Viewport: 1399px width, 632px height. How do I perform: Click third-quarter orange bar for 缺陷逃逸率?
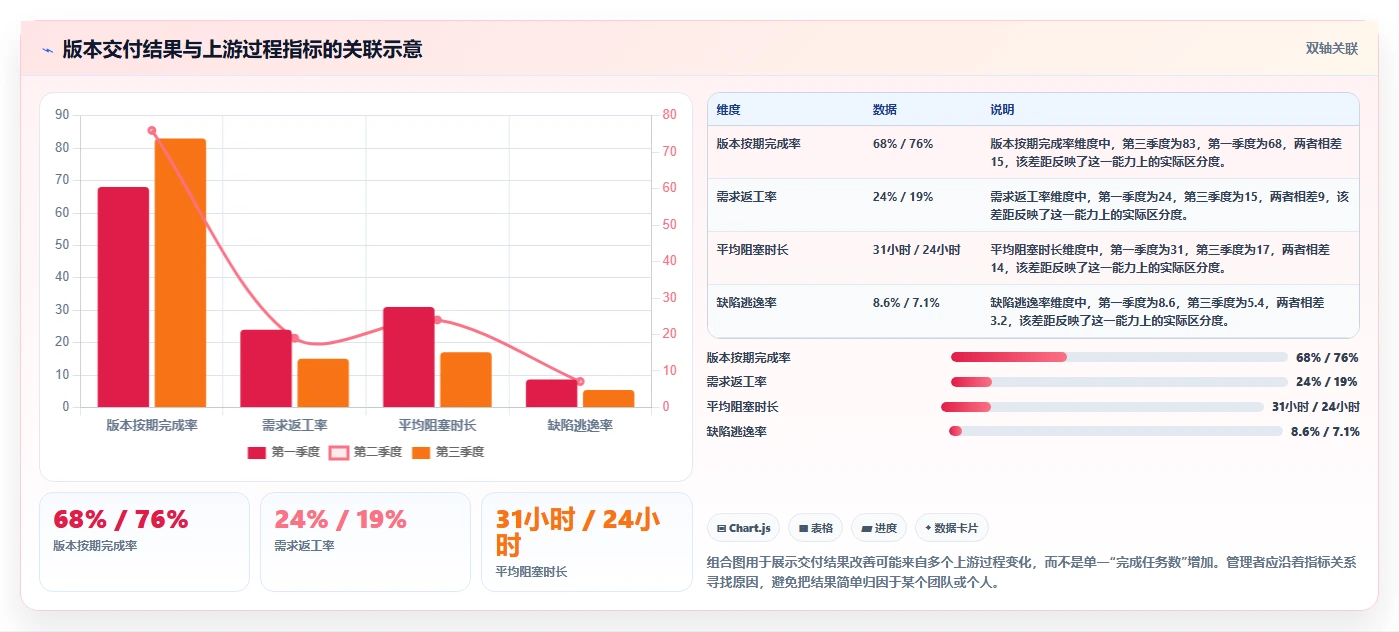point(609,398)
